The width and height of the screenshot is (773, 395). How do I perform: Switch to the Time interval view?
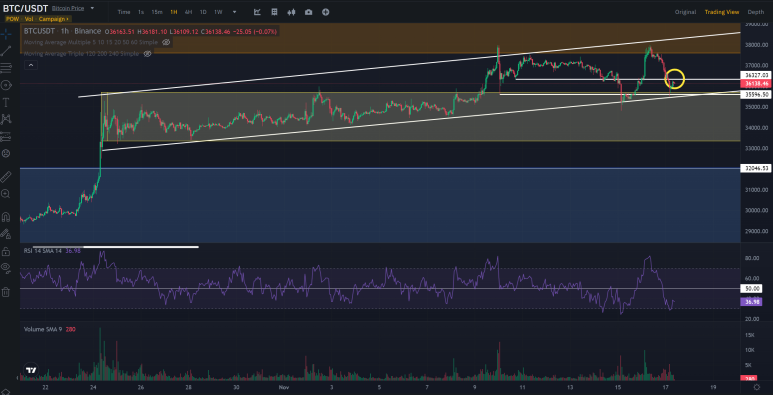pos(124,12)
